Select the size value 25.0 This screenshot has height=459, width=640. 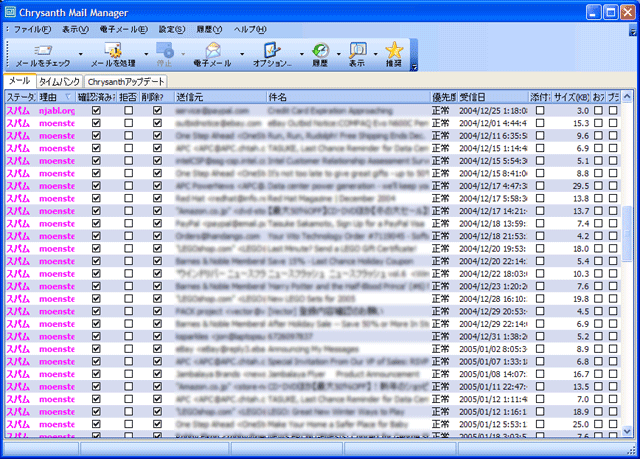[x=580, y=424]
